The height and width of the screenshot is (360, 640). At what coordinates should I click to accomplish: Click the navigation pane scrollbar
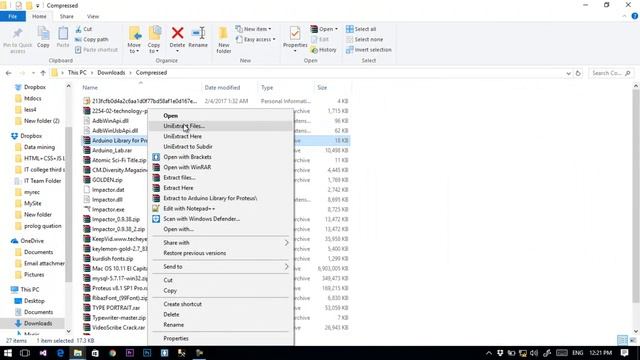click(69, 204)
